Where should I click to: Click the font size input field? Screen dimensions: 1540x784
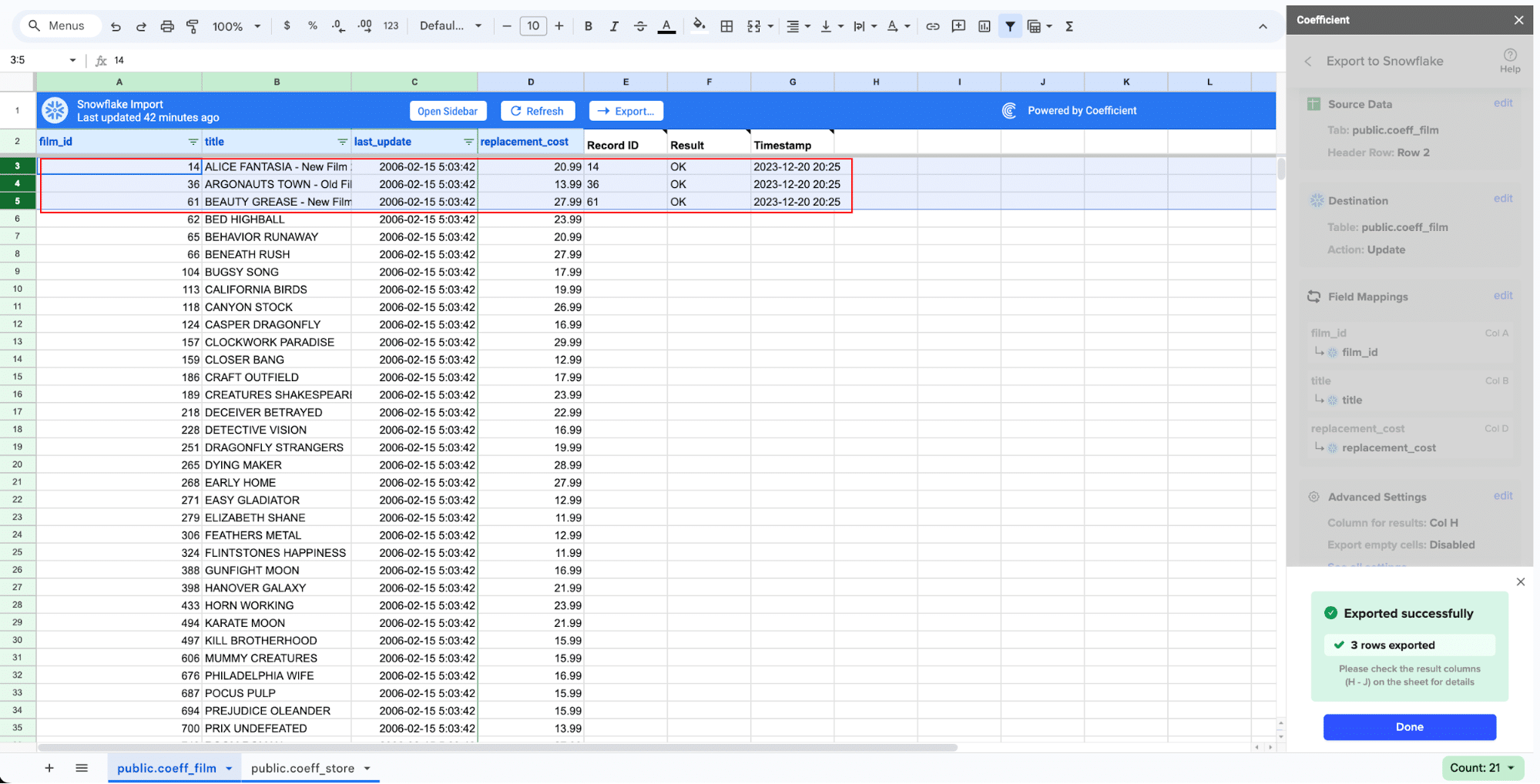point(533,26)
